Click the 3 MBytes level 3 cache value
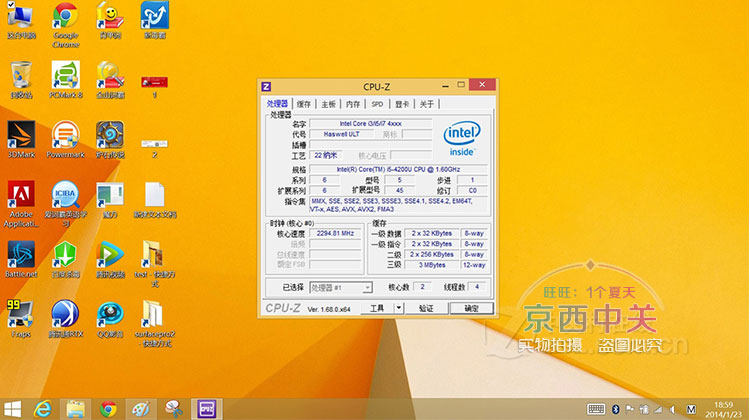The width and height of the screenshot is (750, 420). pyautogui.click(x=432, y=265)
